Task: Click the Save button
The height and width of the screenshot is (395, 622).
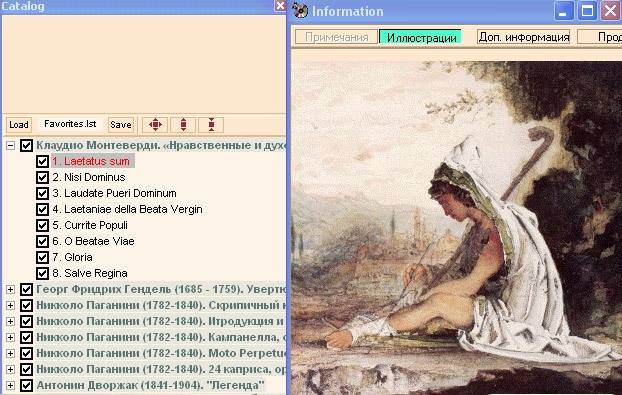Action: [x=121, y=125]
